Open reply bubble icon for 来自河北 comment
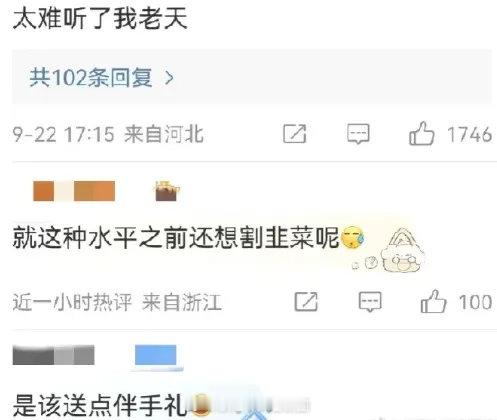Image resolution: width=497 pixels, height=420 pixels. pyautogui.click(x=358, y=134)
